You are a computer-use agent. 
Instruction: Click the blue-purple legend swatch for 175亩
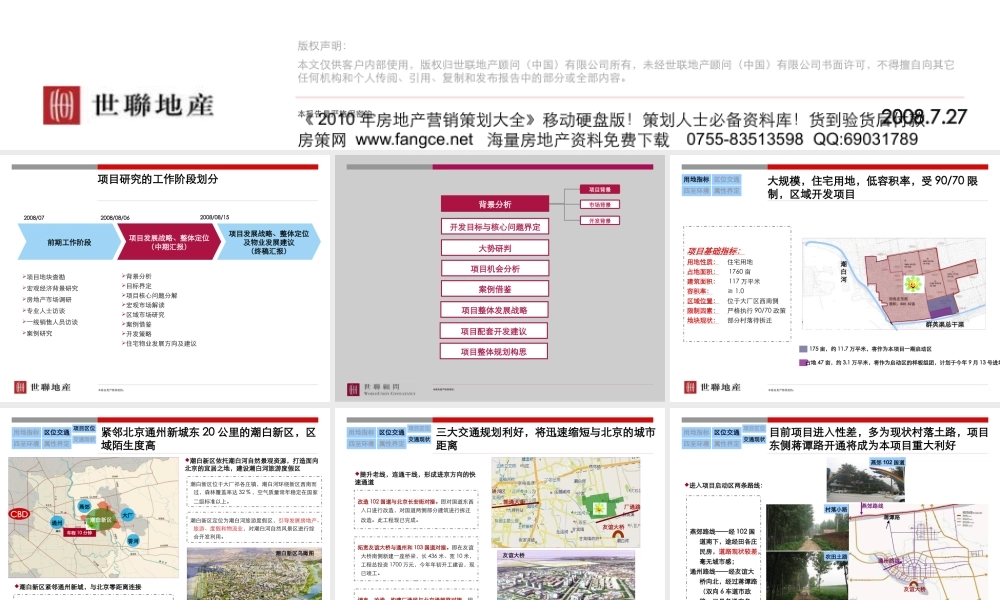click(x=803, y=349)
